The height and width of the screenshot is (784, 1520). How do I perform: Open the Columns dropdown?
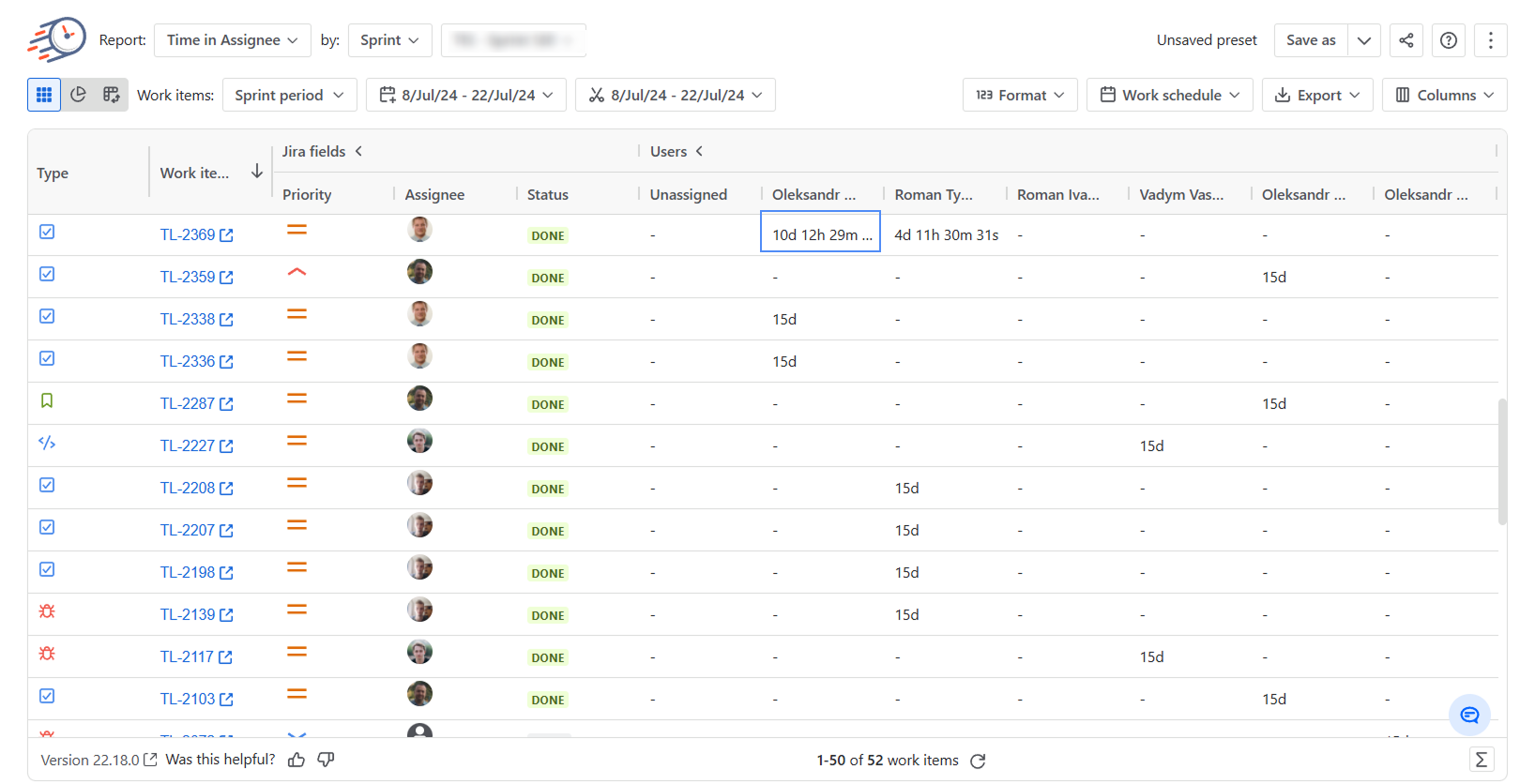tap(1445, 95)
